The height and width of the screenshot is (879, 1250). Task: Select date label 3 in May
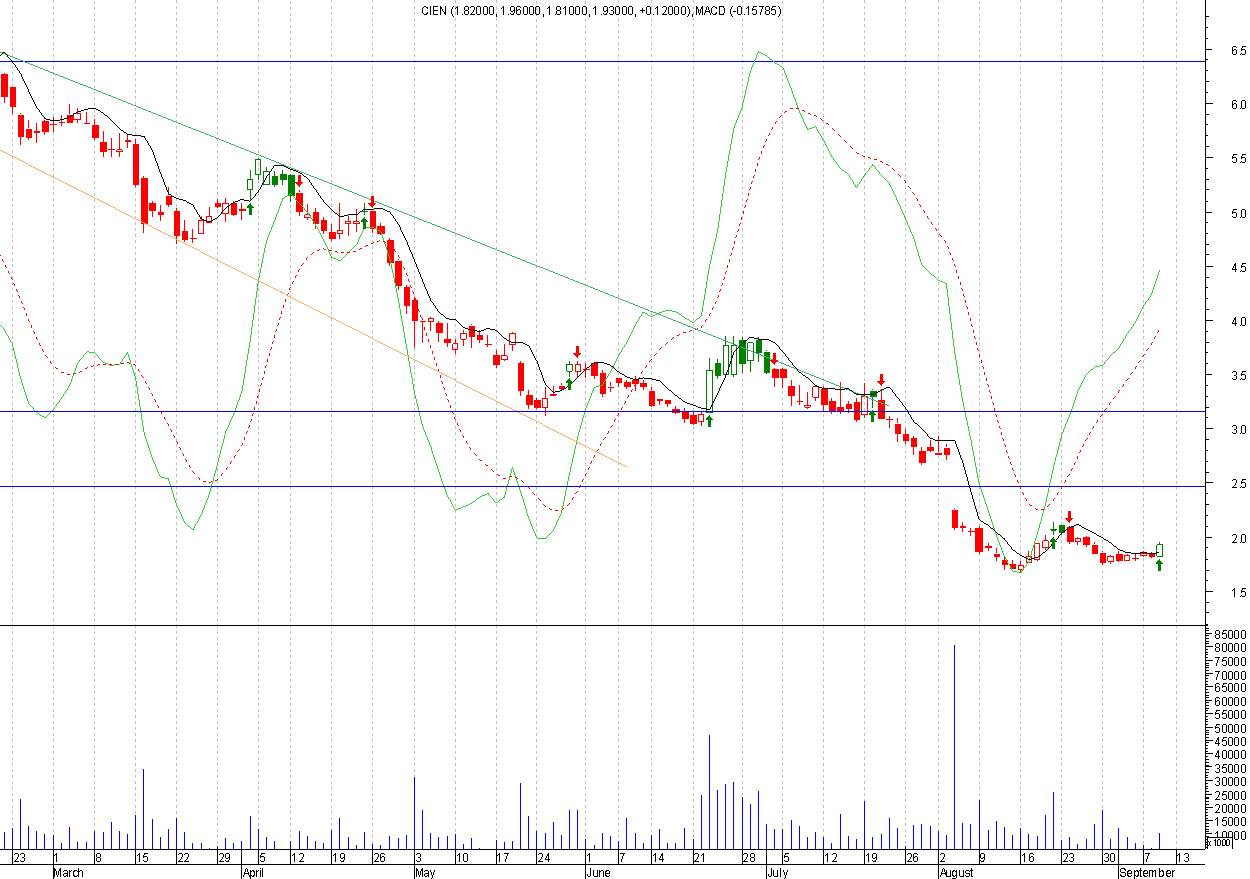pos(418,858)
